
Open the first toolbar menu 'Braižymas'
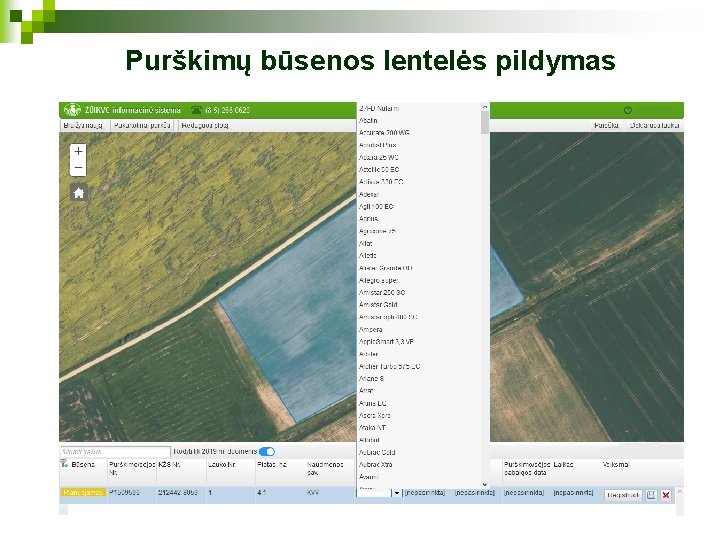pos(83,125)
